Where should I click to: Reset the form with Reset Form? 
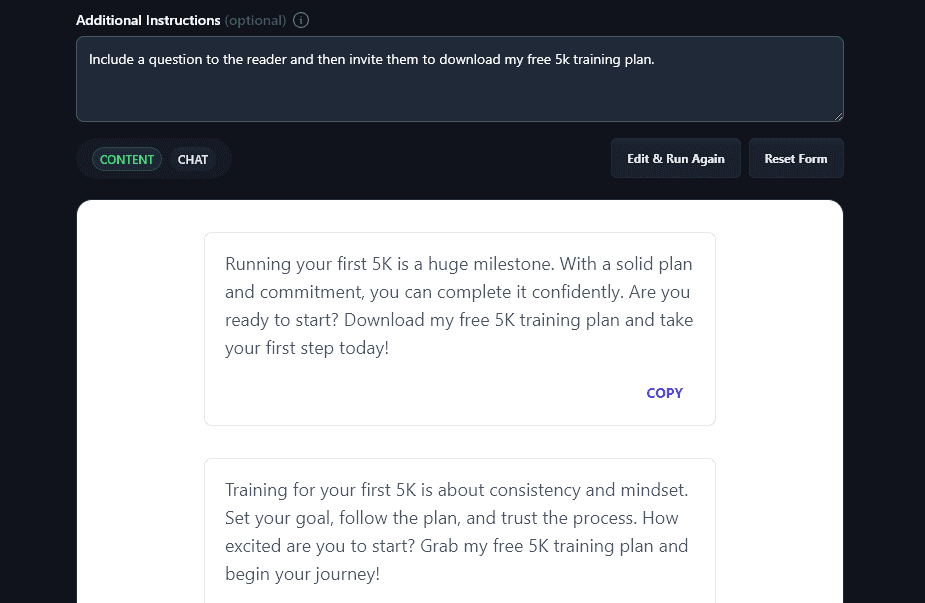coord(796,159)
